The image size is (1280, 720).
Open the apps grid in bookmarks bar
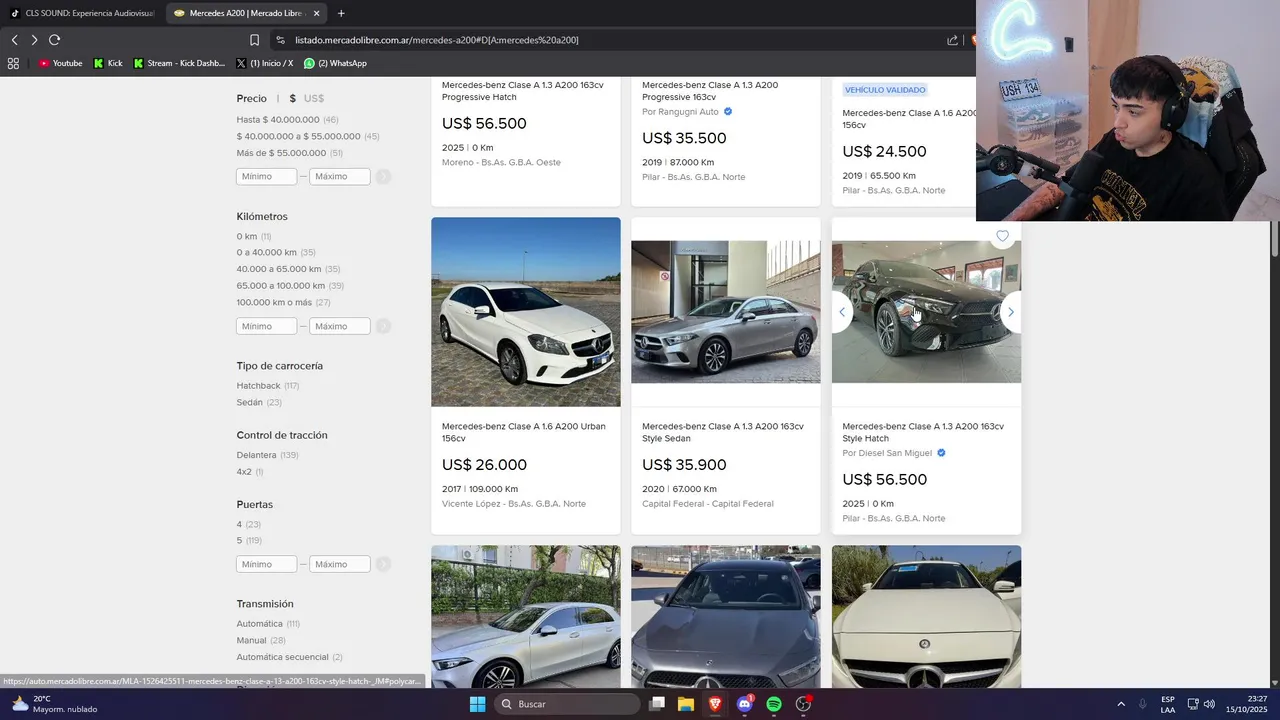(13, 63)
